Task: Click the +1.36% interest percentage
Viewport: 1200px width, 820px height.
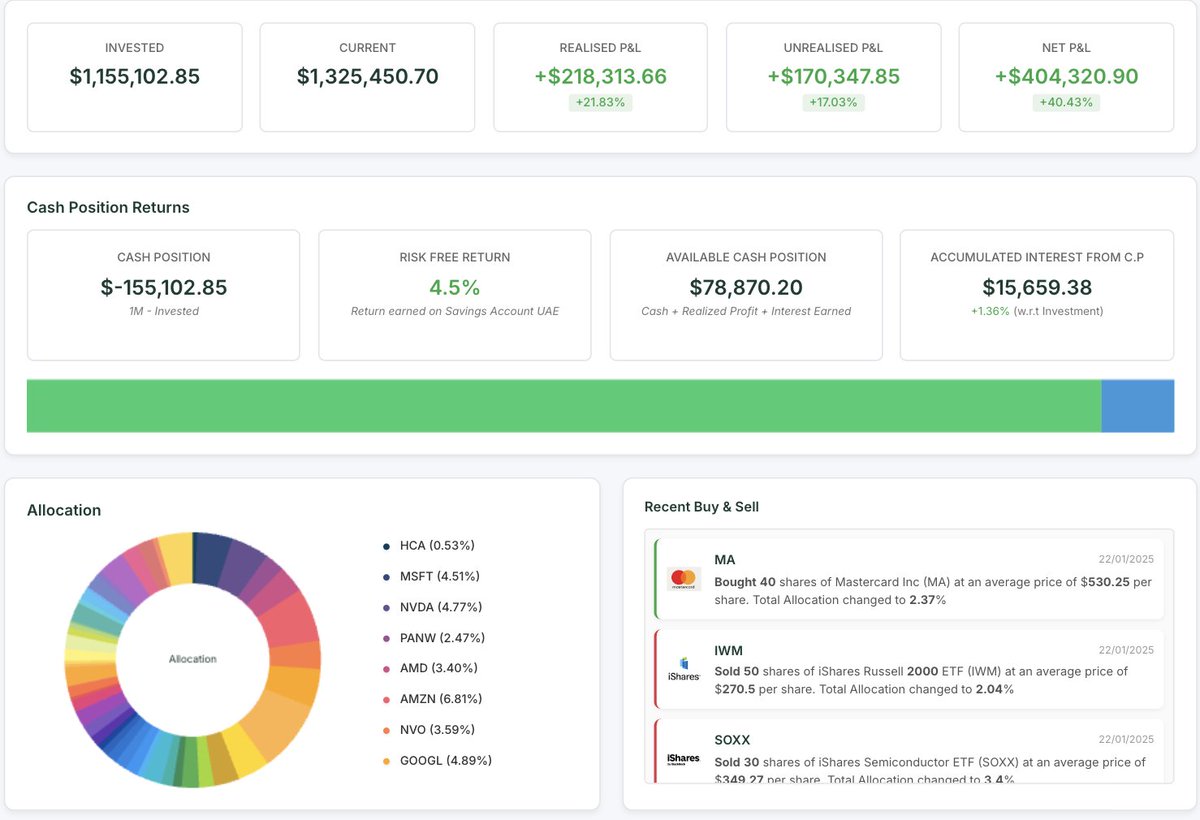Action: (x=990, y=311)
